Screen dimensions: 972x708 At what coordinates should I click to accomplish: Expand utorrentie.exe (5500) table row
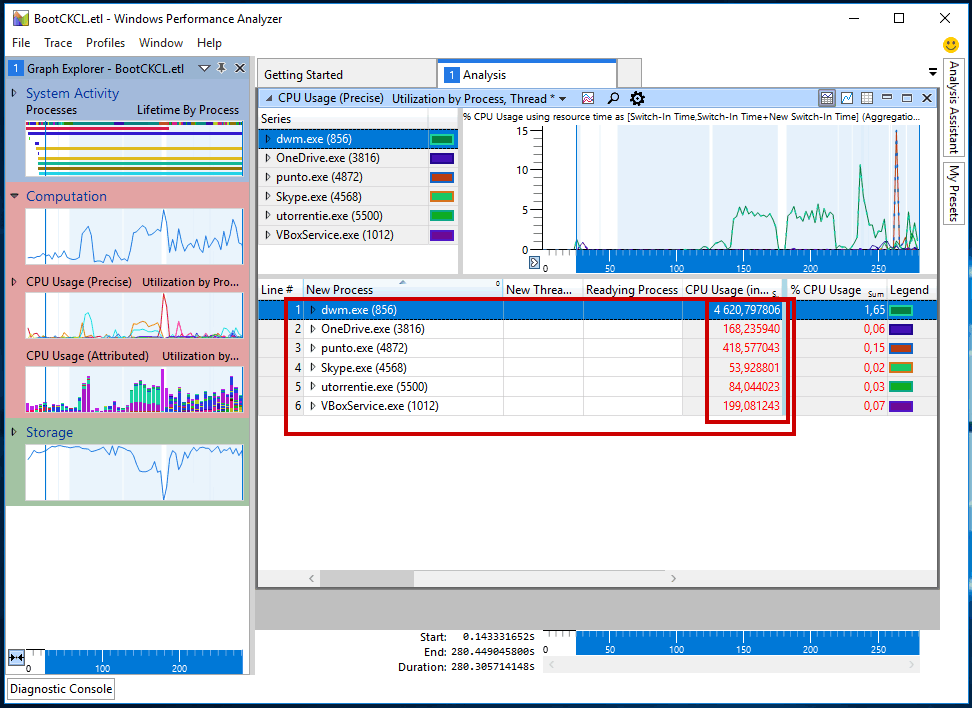click(313, 386)
